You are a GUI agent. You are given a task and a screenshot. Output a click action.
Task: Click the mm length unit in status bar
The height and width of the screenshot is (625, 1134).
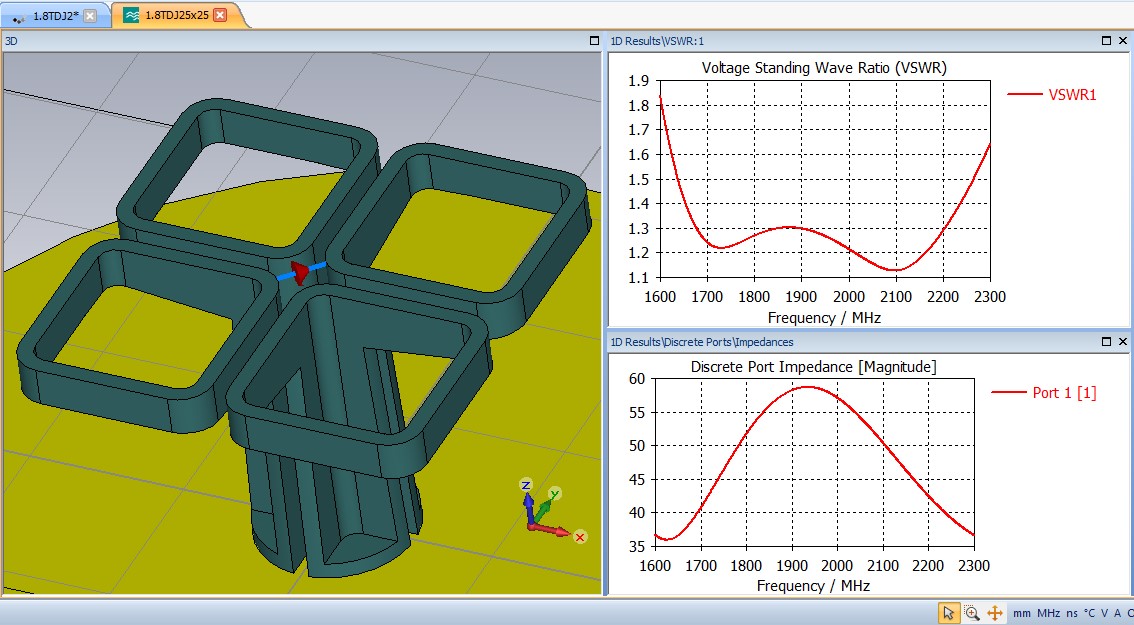pos(1021,613)
